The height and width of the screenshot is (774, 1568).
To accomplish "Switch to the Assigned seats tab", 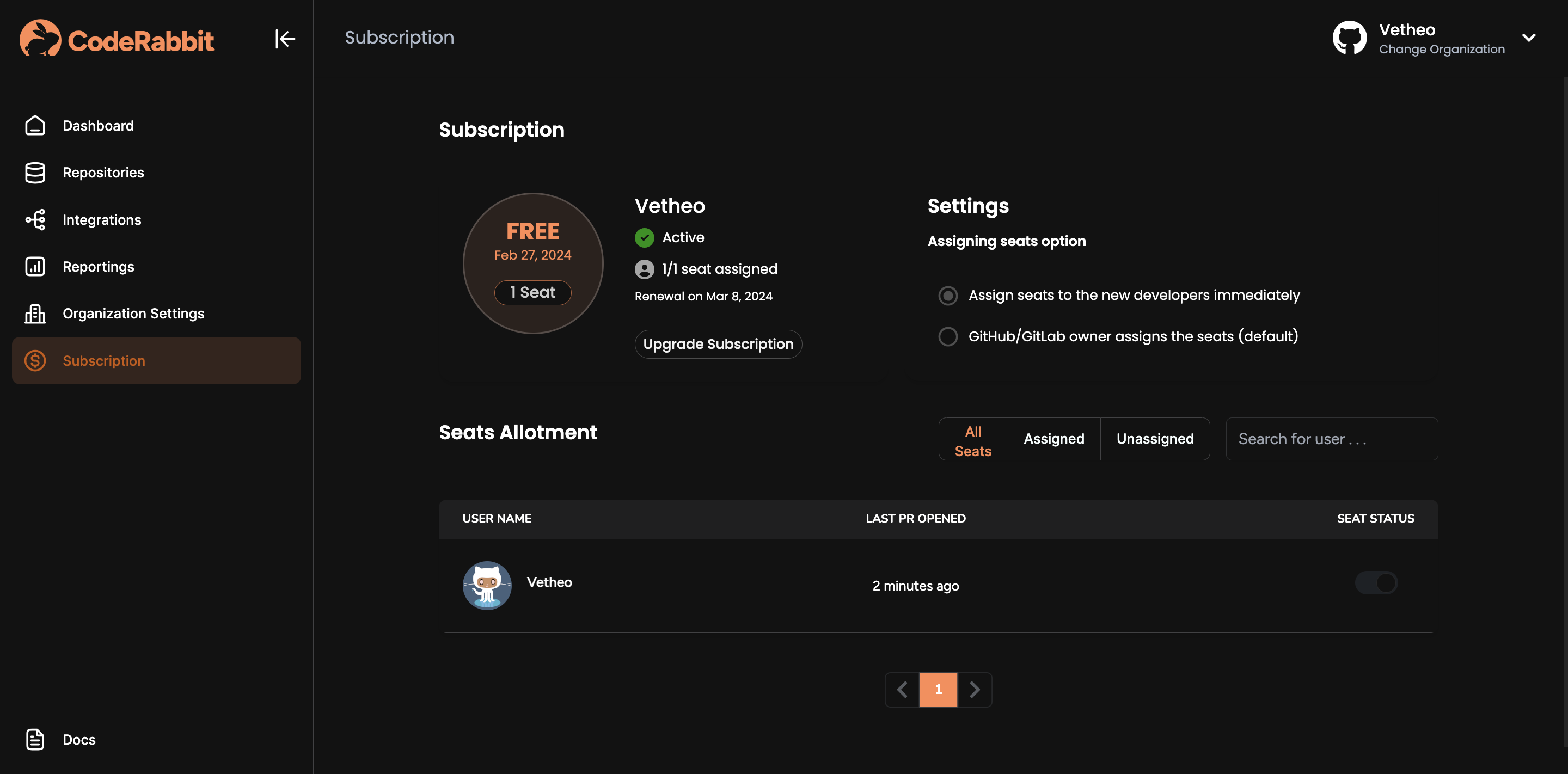I will (x=1054, y=439).
